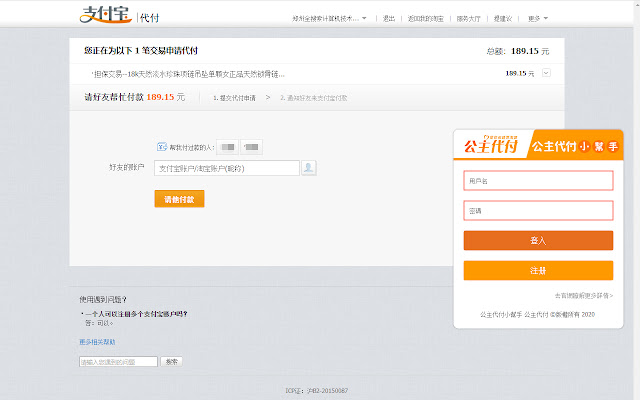Click the 使用遇到问题？ heading

(x=103, y=300)
